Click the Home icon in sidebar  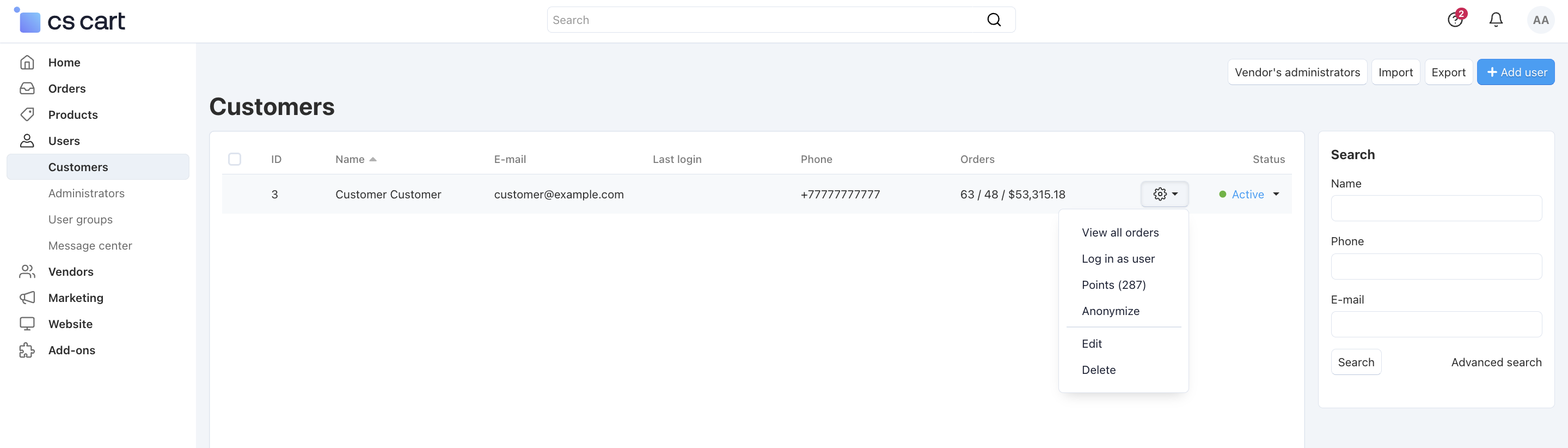click(x=27, y=62)
